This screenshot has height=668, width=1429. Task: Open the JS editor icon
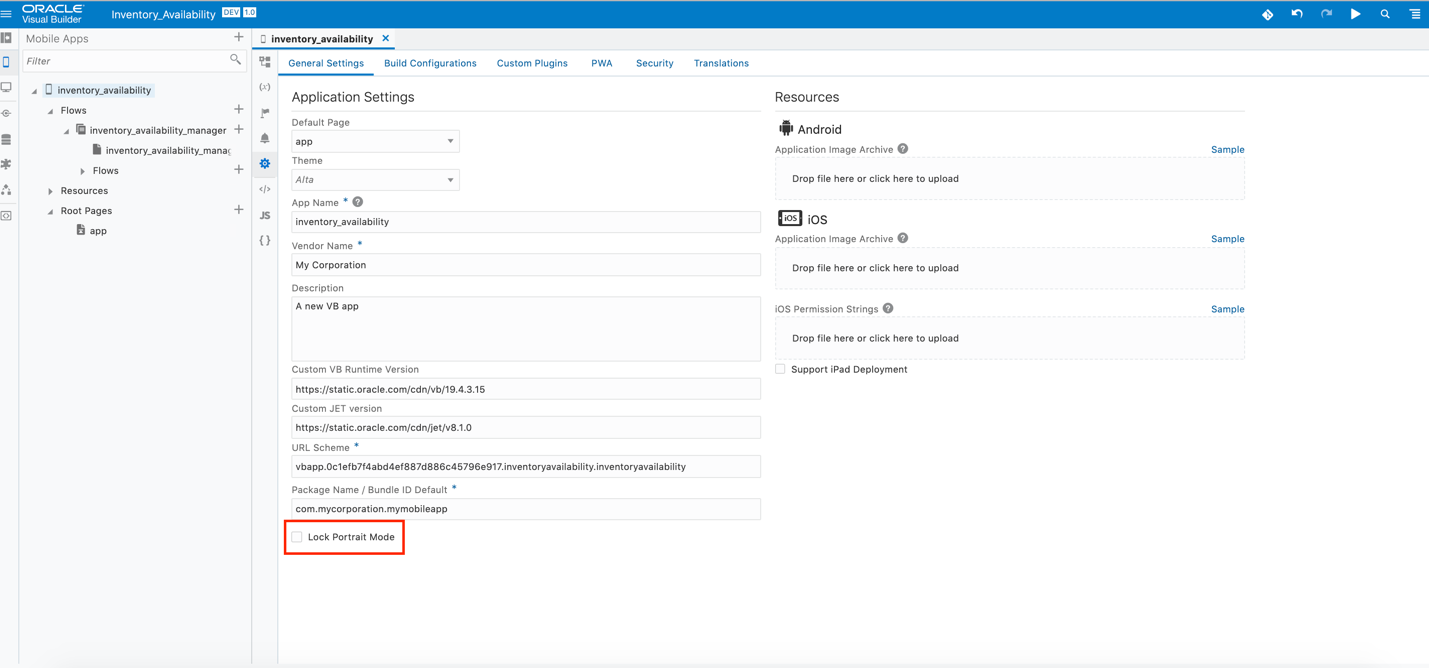click(x=265, y=215)
